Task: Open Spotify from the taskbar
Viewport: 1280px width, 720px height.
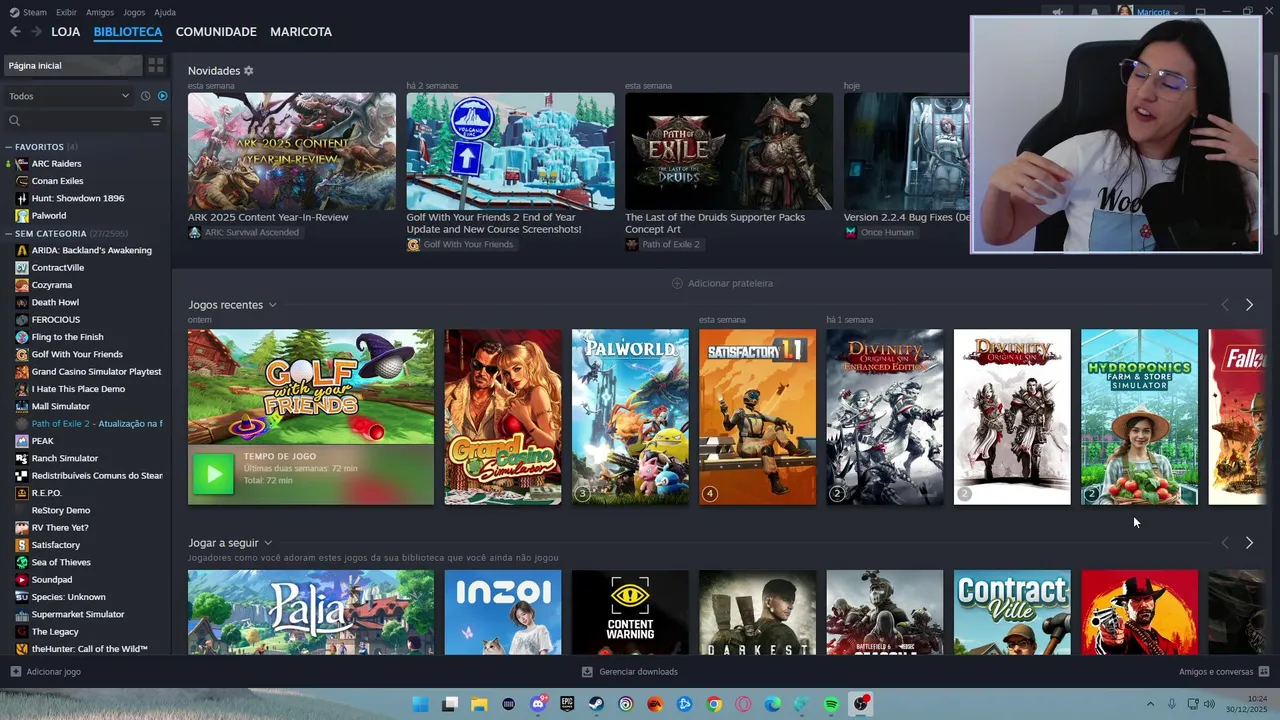Action: tap(831, 704)
